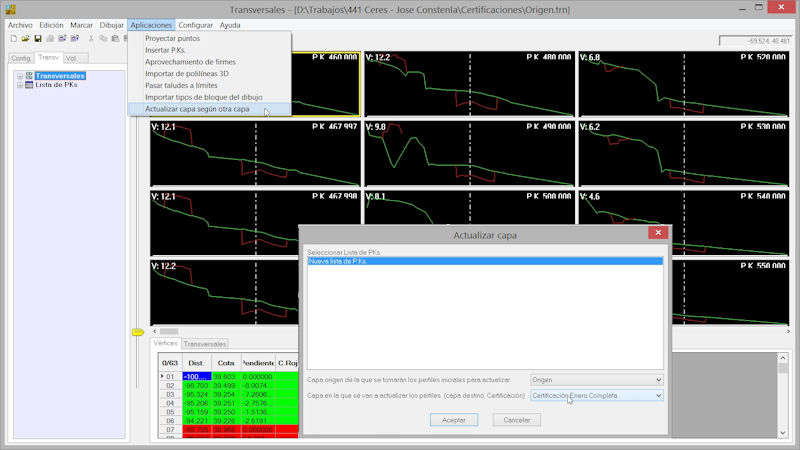The image size is (800, 450).
Task: Open the Marcar menu
Action: [x=82, y=25]
